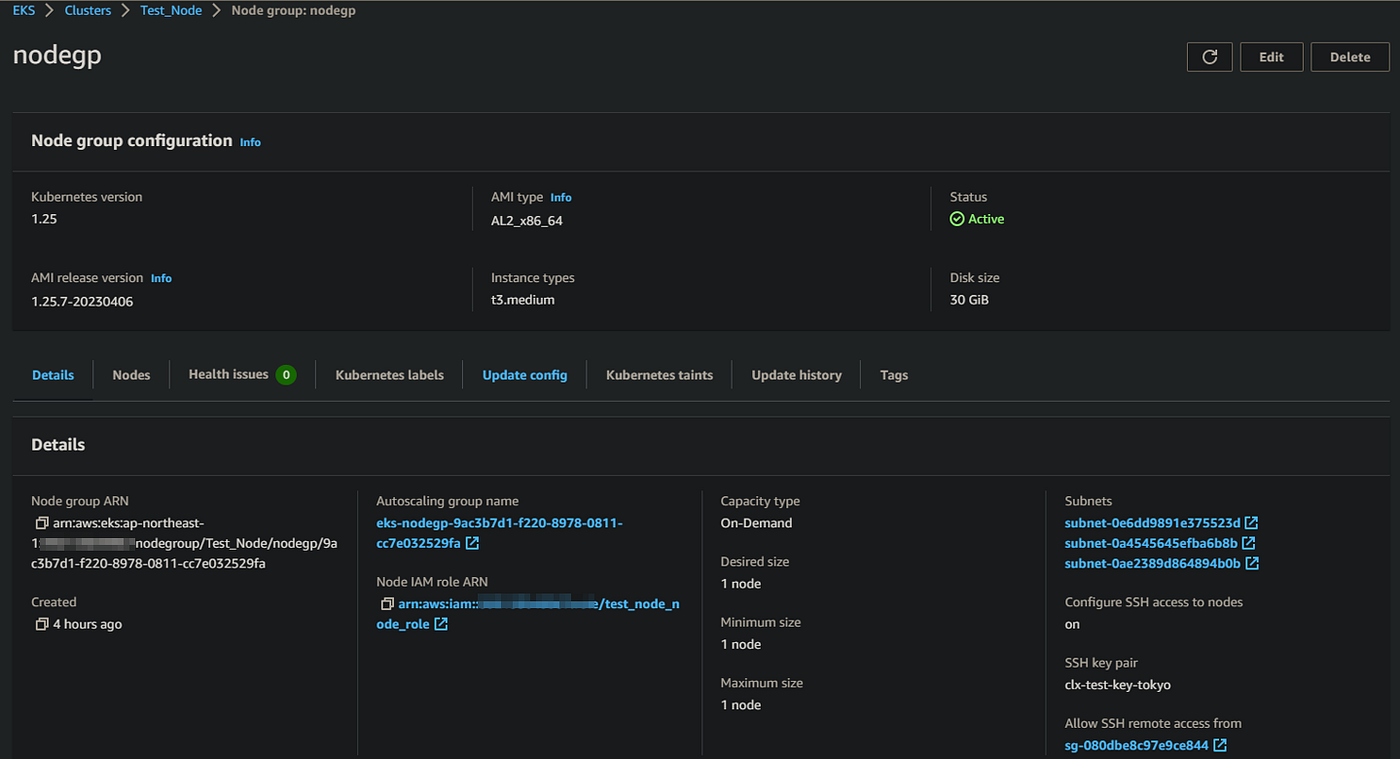Click the Active status check icon

coord(957,219)
